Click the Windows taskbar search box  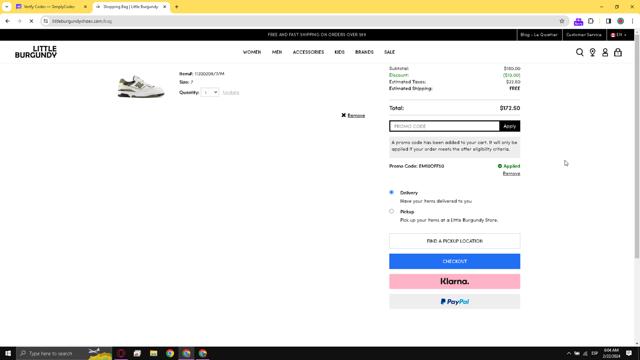click(64, 353)
